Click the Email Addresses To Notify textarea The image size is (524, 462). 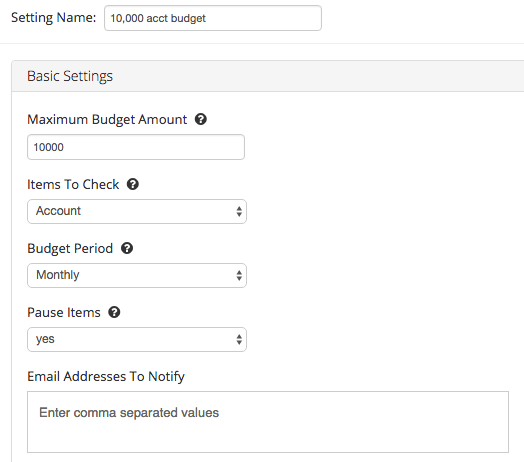(268, 422)
